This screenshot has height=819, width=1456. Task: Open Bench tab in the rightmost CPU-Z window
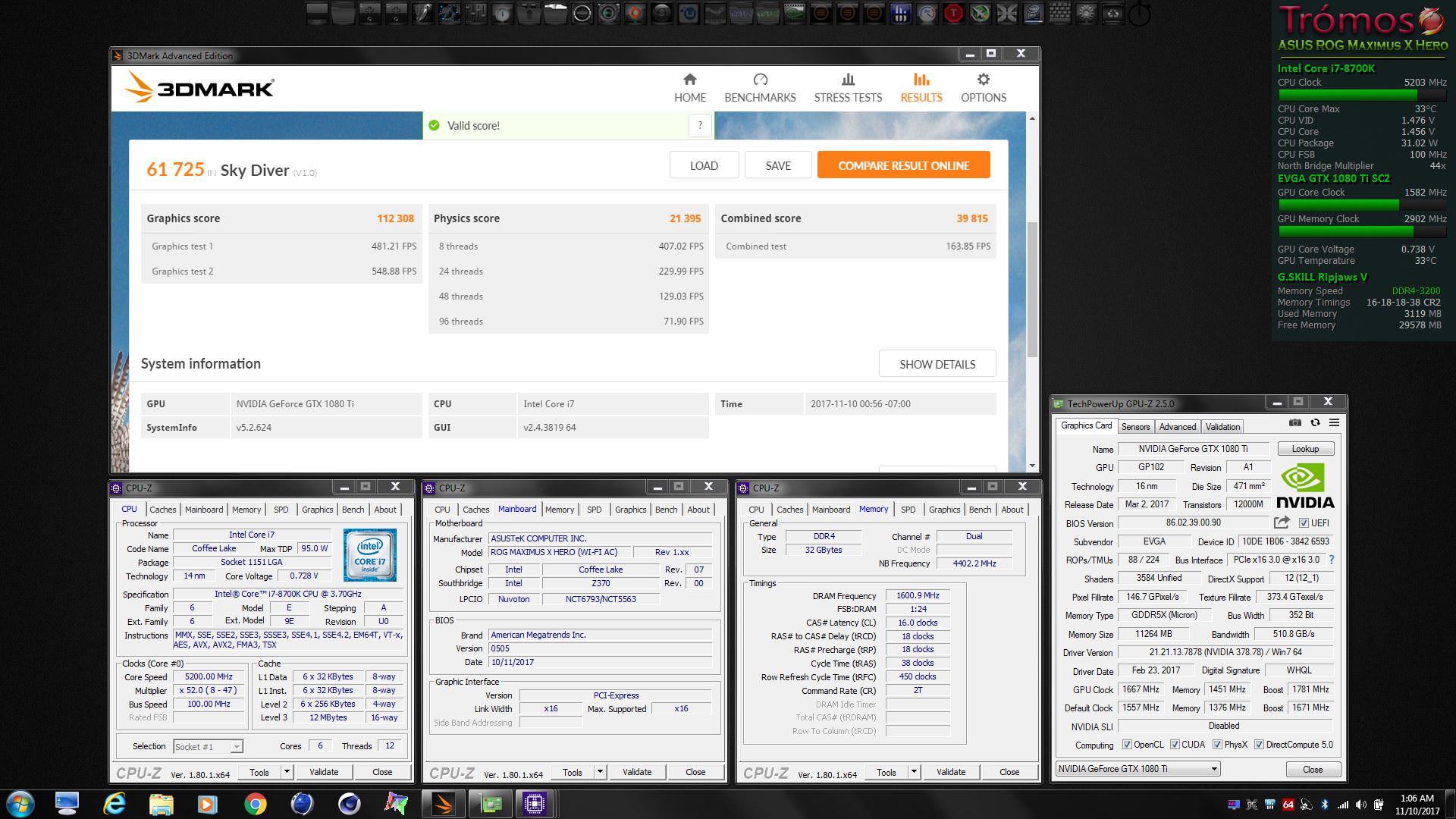tap(980, 510)
